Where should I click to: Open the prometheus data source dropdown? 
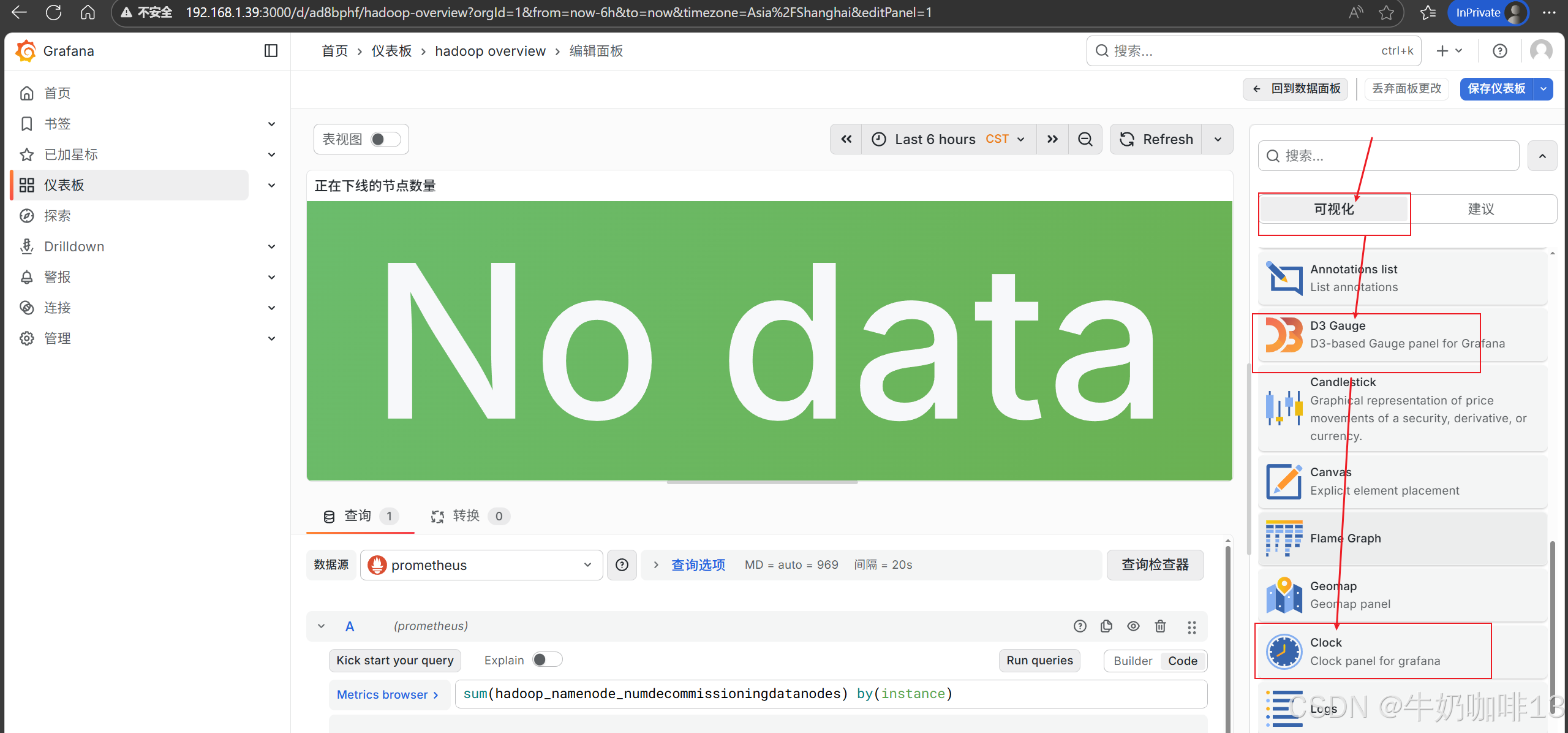481,565
